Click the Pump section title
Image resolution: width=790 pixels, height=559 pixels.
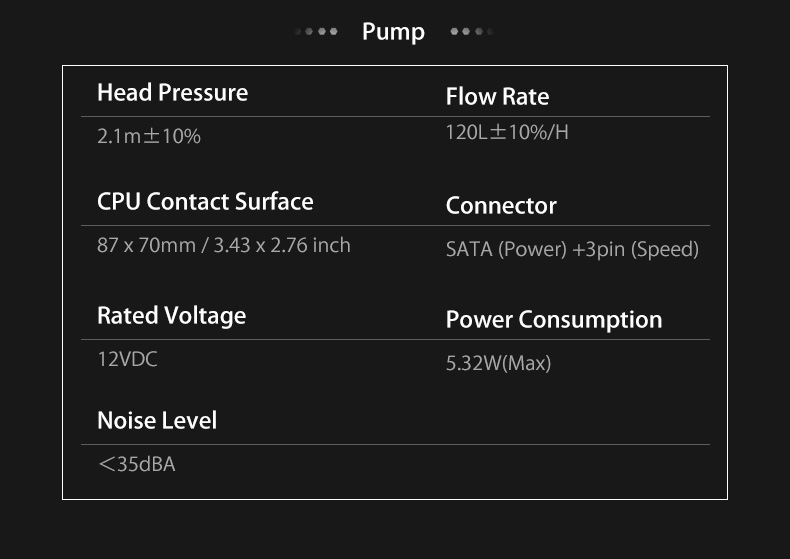click(x=393, y=32)
